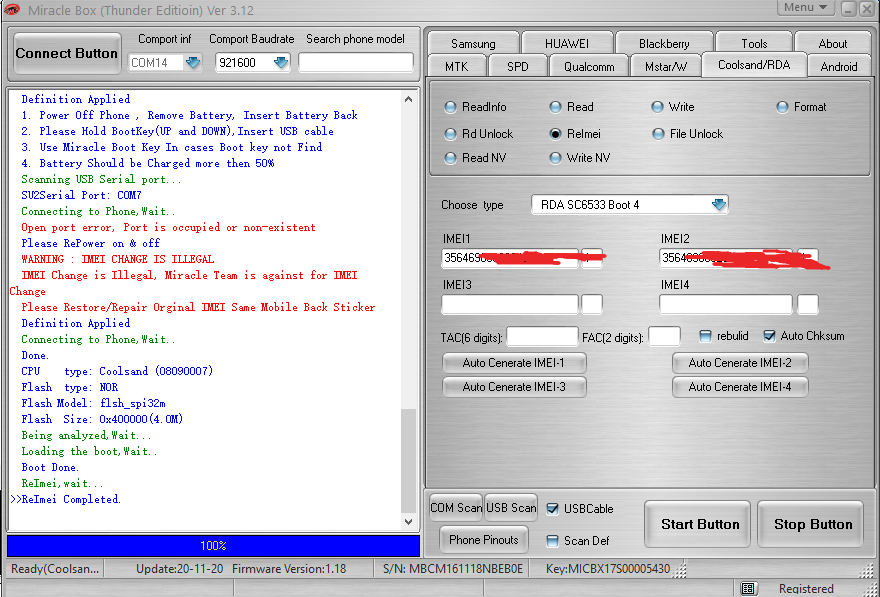
Task: Select the File Unlock radio option
Action: click(x=658, y=134)
